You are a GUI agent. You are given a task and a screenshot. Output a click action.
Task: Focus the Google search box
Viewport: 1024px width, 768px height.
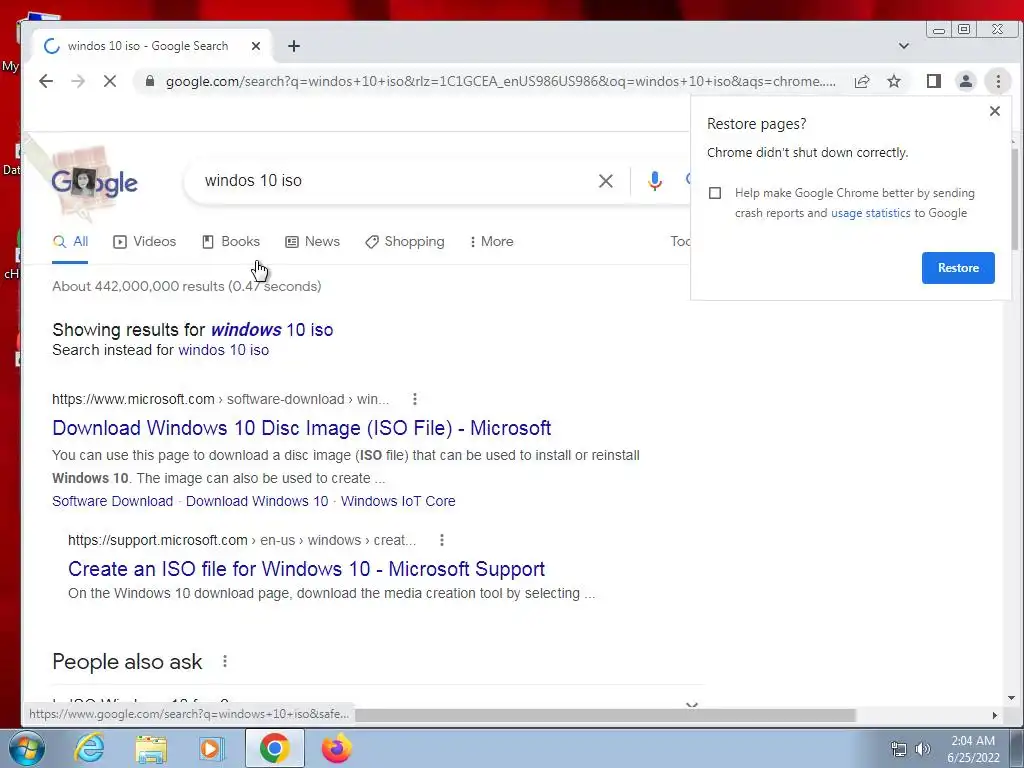pyautogui.click(x=392, y=181)
